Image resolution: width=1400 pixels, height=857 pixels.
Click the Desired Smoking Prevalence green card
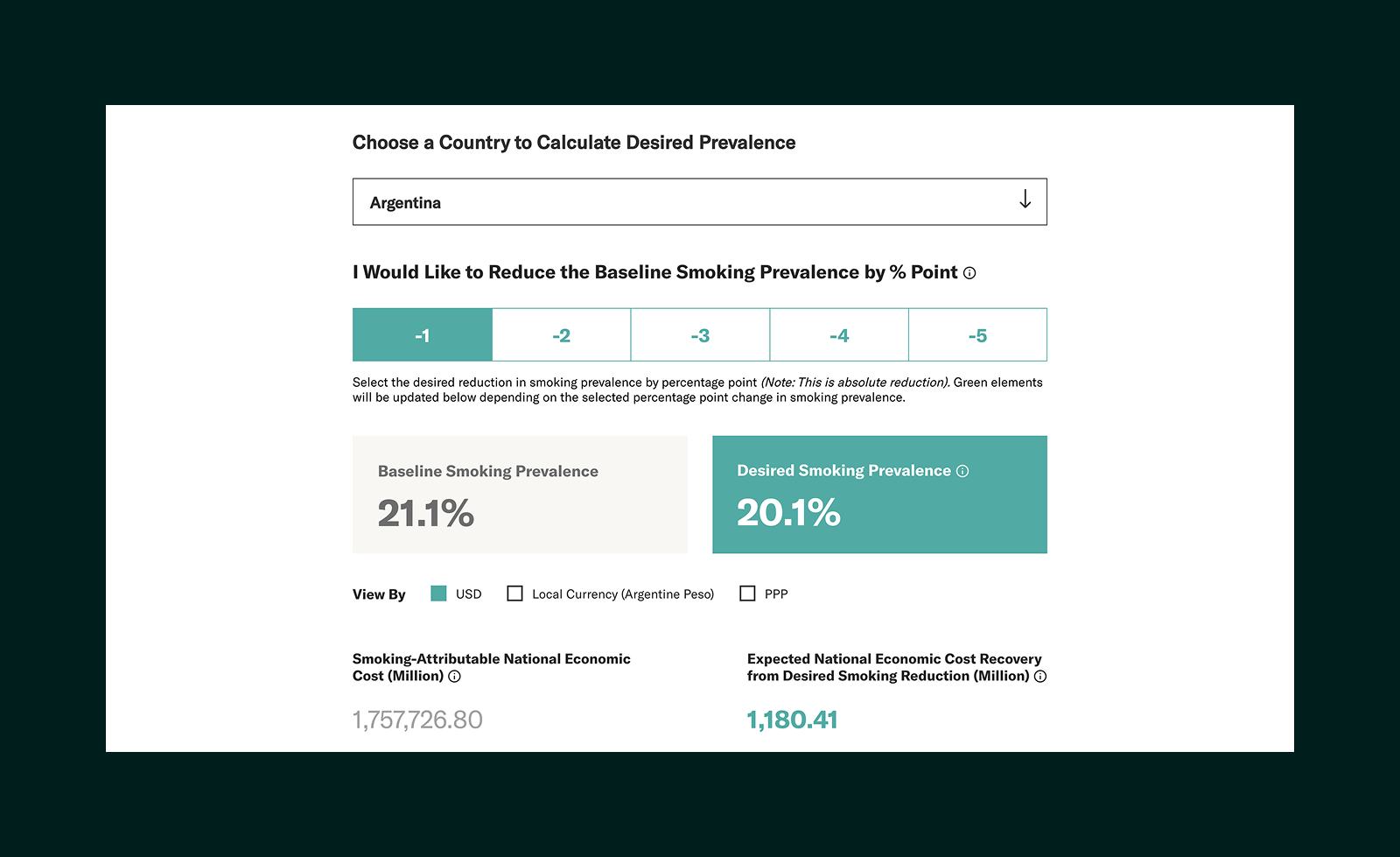[879, 494]
